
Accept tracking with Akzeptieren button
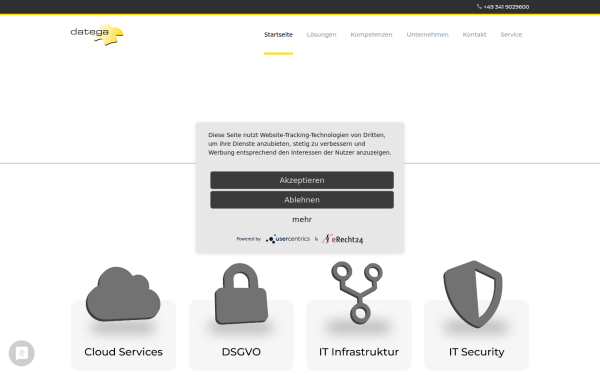tap(302, 180)
